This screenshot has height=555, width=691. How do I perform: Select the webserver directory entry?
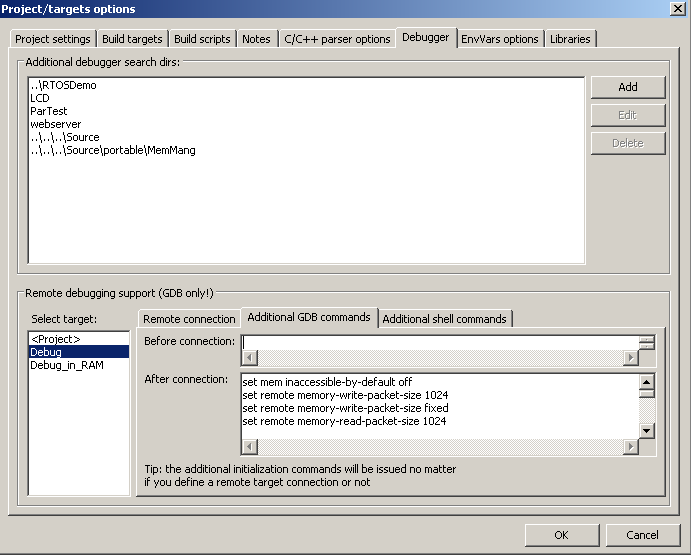[x=56, y=124]
